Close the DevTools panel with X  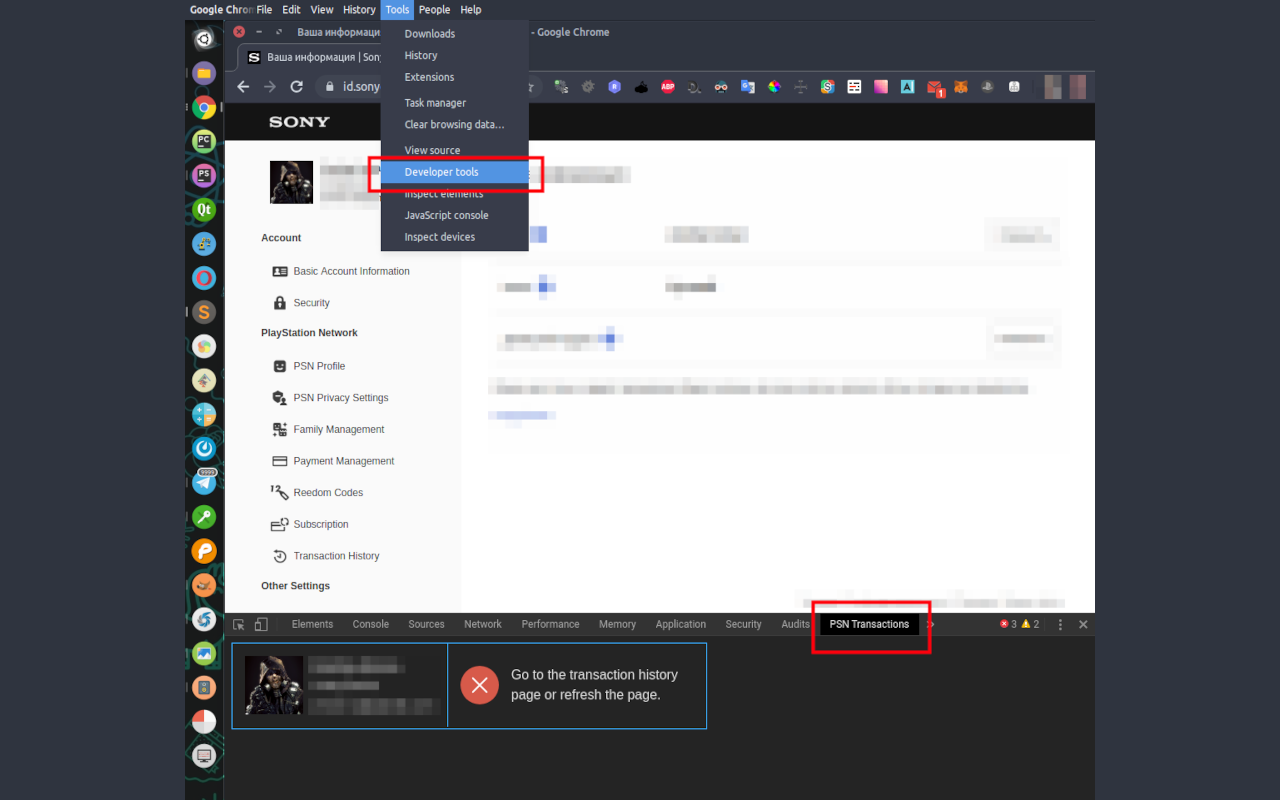[x=1083, y=624]
